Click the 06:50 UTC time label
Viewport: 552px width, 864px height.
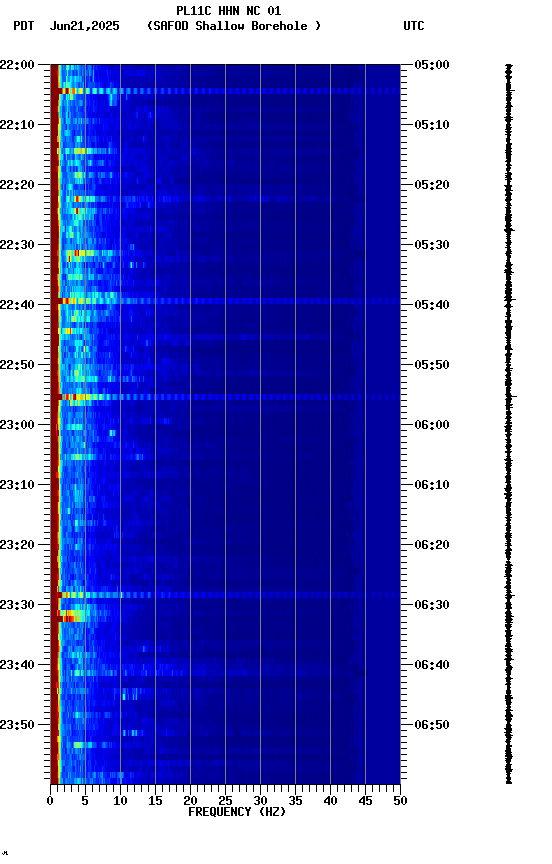[432, 725]
